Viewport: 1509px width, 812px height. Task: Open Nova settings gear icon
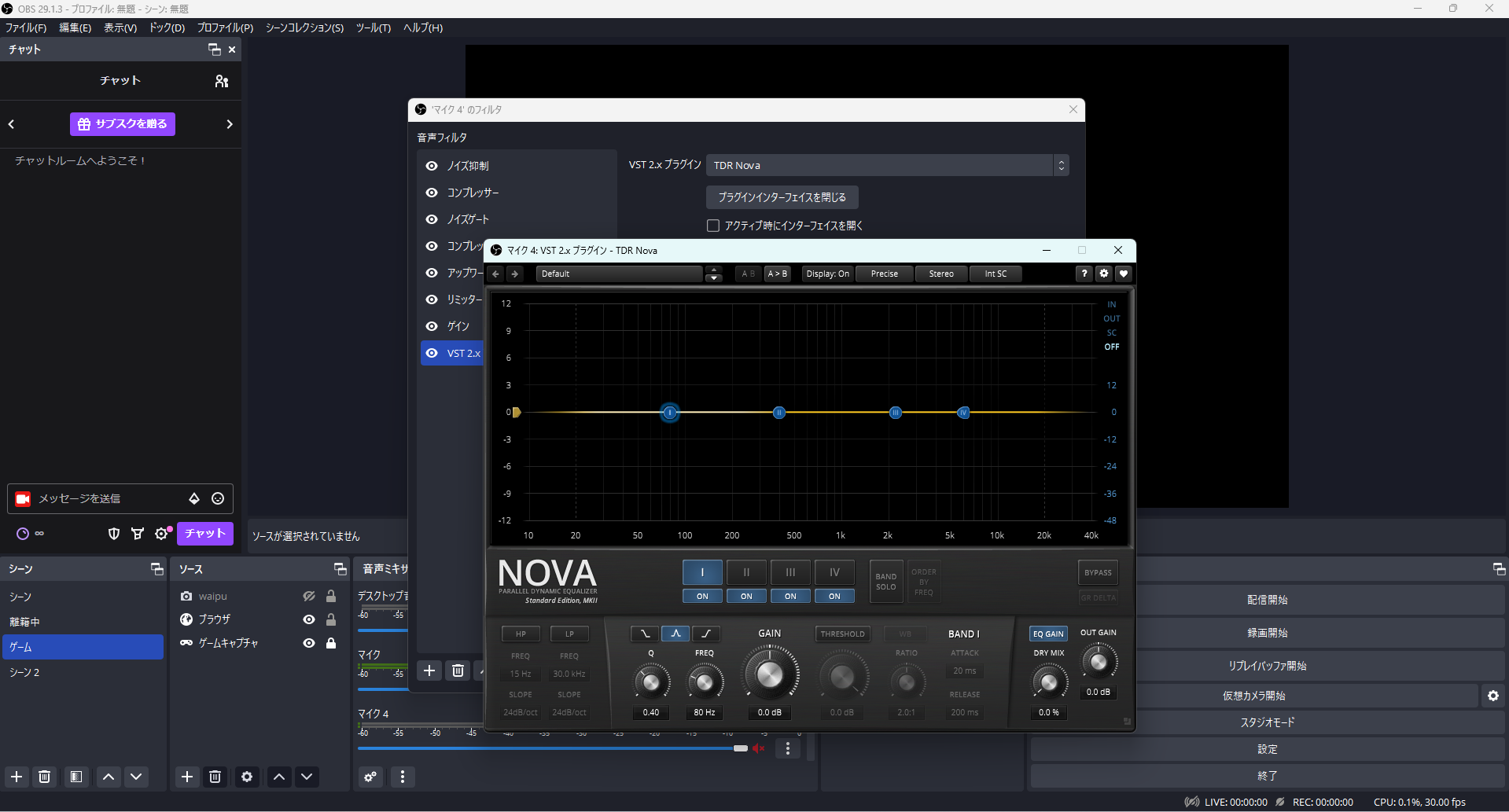tap(1104, 274)
